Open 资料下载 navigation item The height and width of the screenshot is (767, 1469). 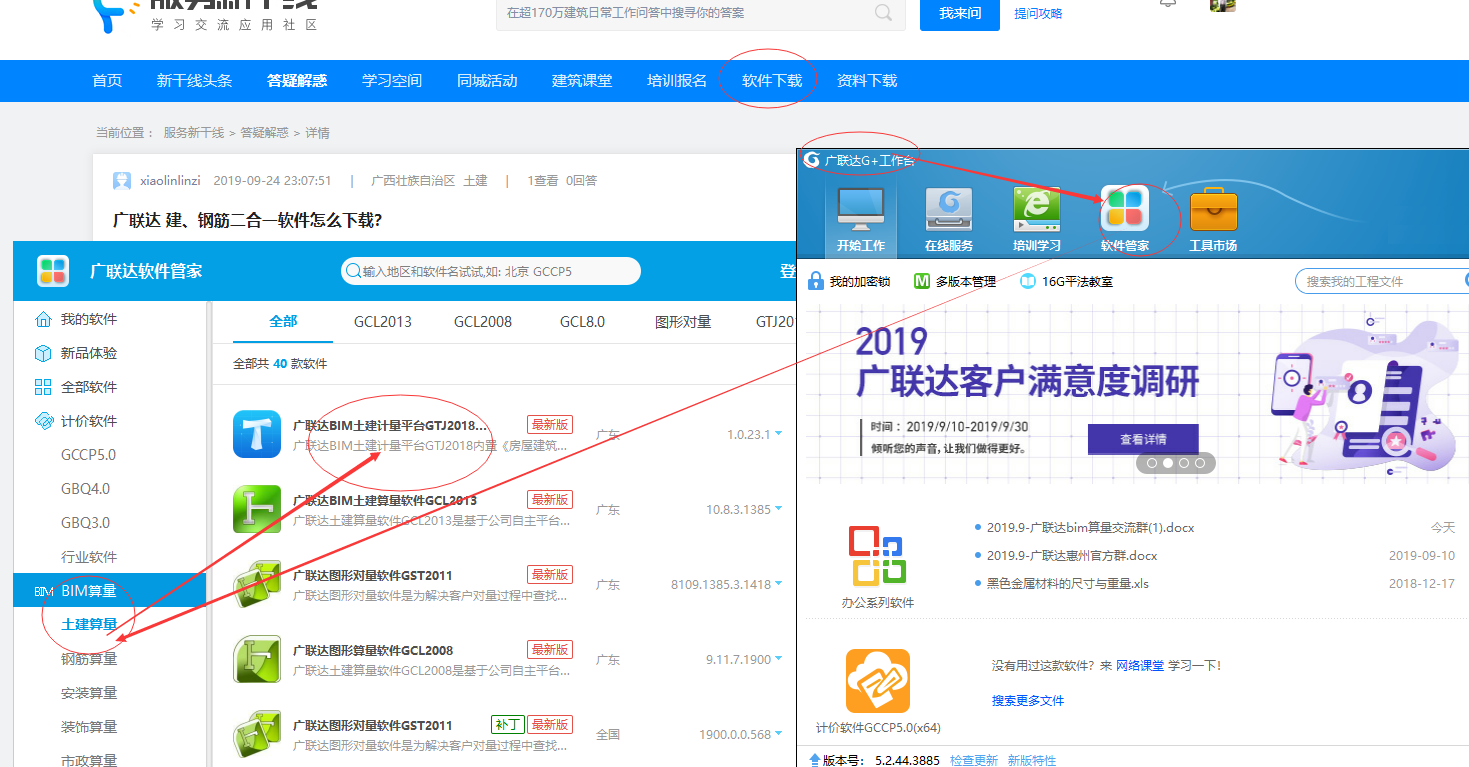[867, 81]
